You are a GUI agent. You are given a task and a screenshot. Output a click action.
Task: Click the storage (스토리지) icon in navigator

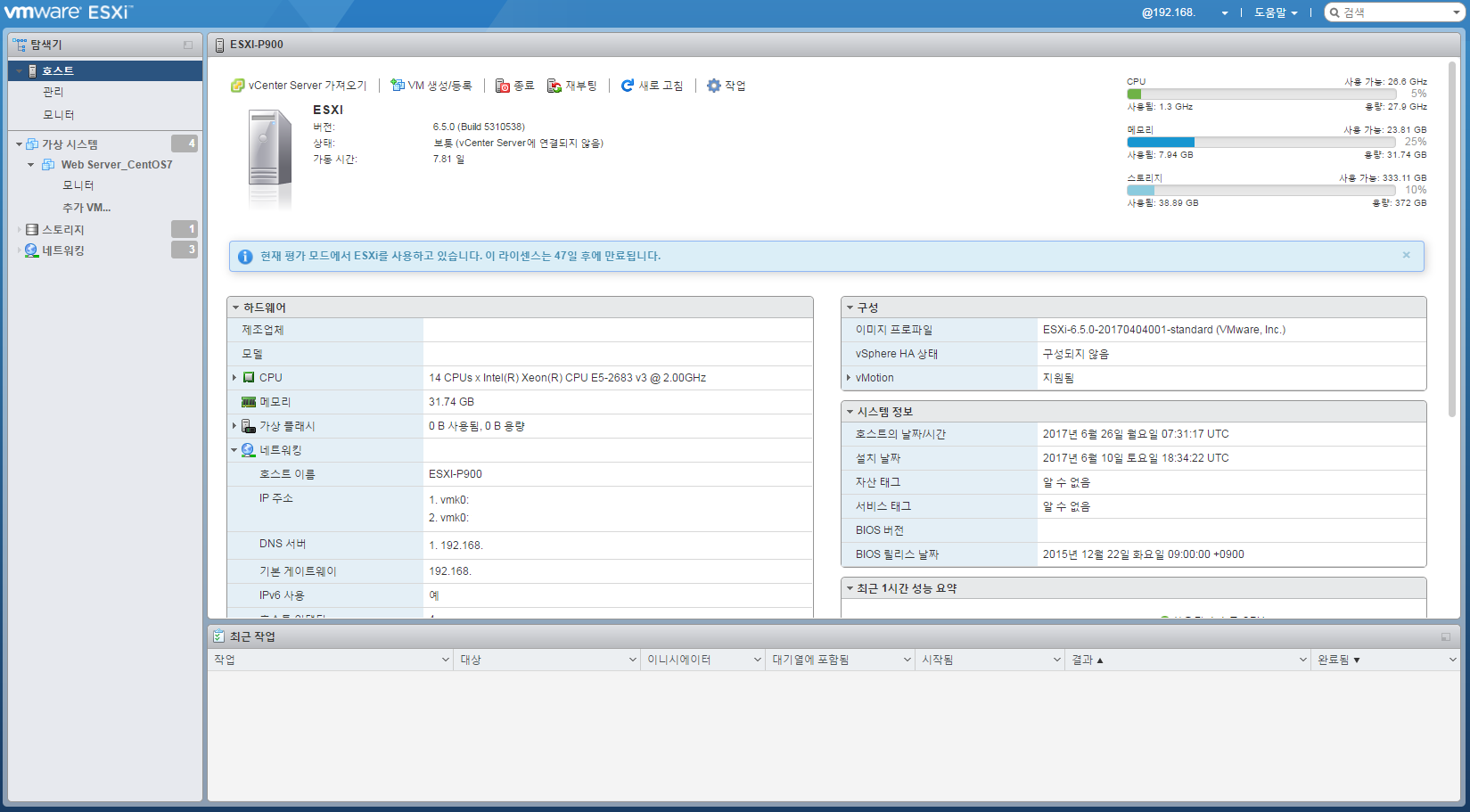(x=32, y=229)
